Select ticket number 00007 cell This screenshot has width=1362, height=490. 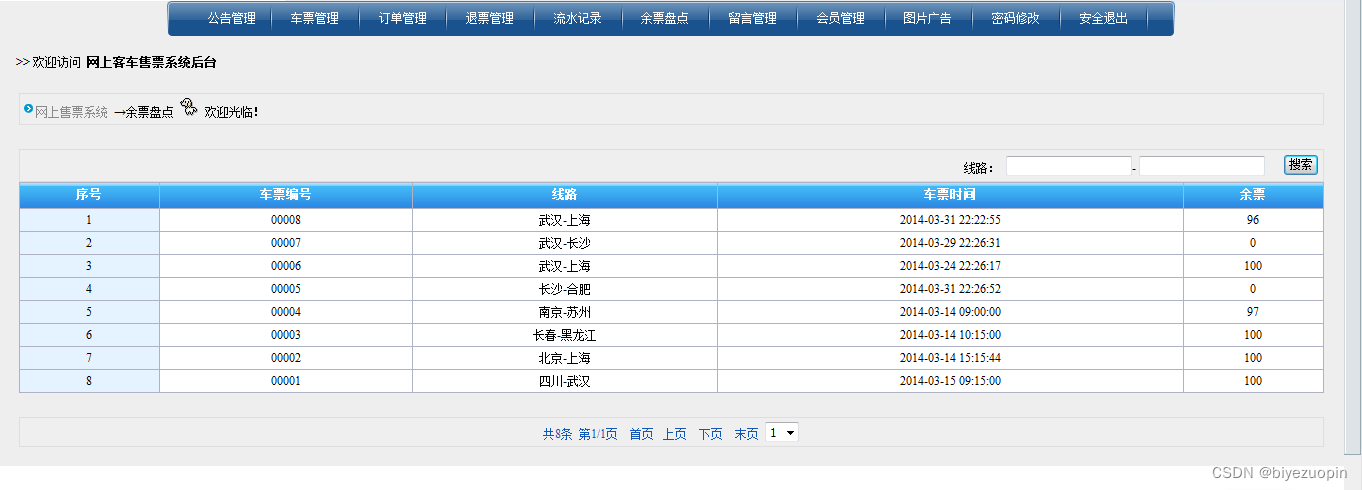tap(286, 243)
